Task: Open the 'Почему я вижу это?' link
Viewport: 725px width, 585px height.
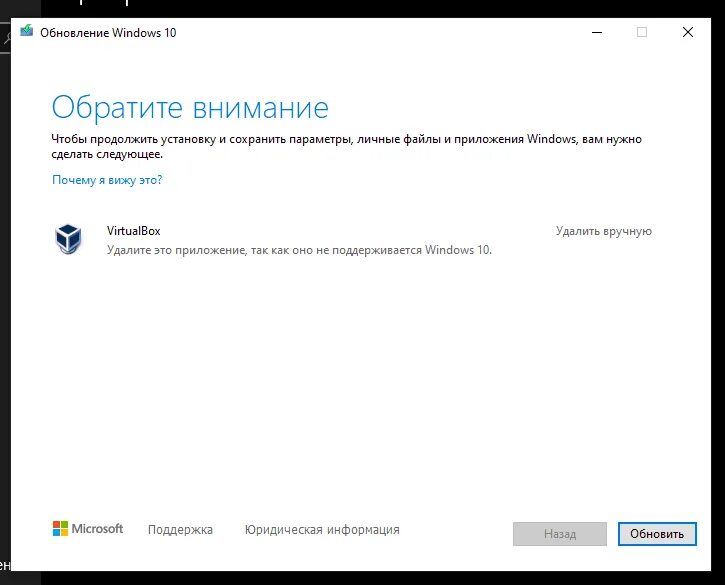Action: click(107, 180)
